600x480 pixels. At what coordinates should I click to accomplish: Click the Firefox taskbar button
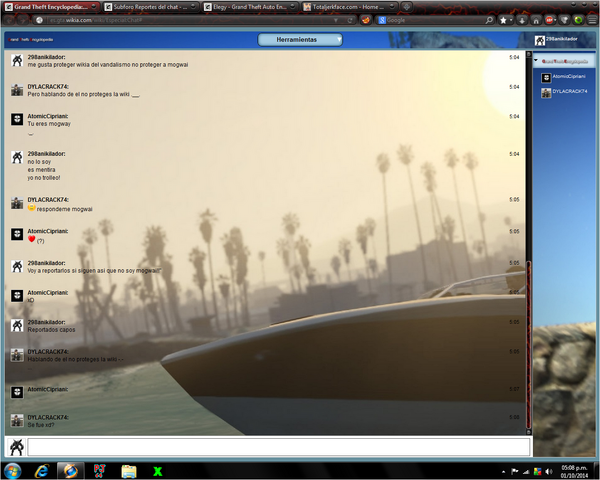click(x=70, y=471)
